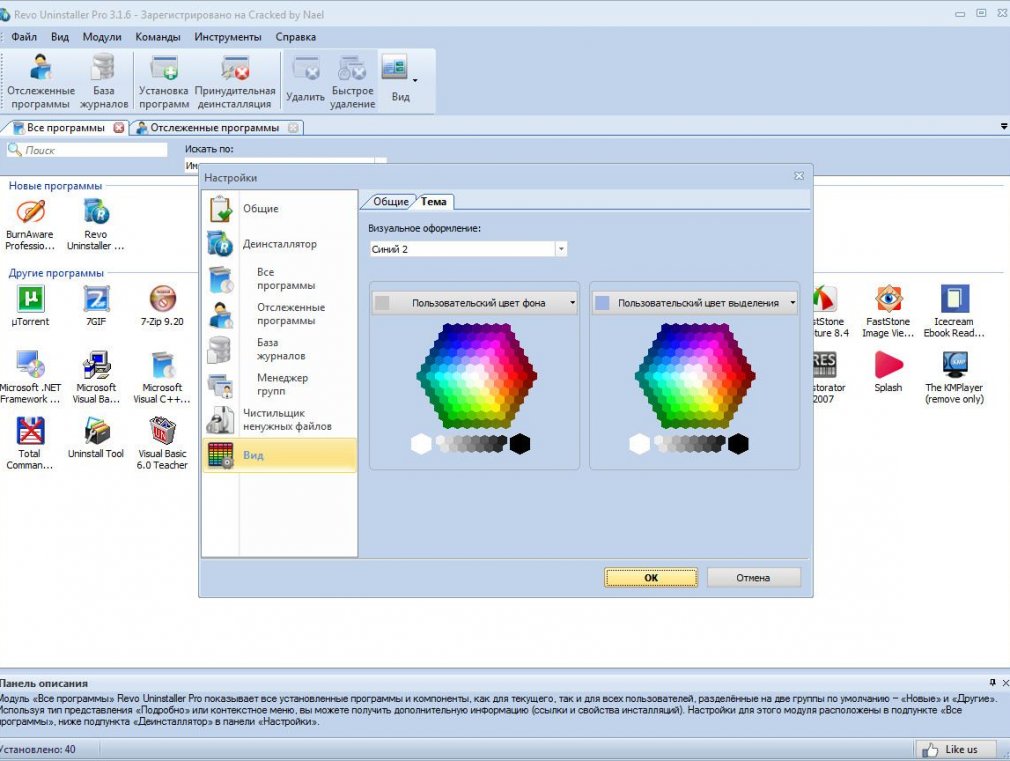This screenshot has height=761, width=1010.
Task: Select the Visual Basic 6.0 Teacher icon
Action: pos(162,443)
